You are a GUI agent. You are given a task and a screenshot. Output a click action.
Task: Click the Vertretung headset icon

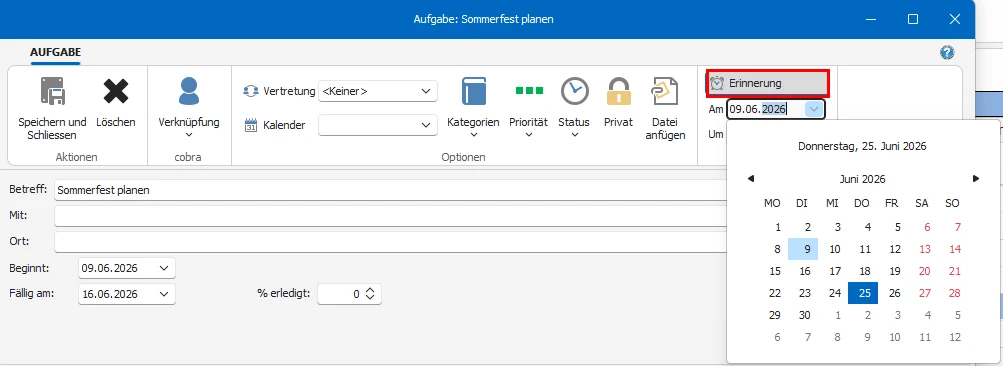(x=251, y=91)
